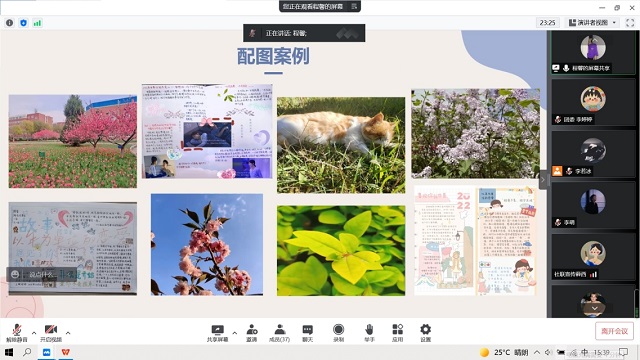Click the WPS Office taskbar icon
The image size is (640, 360).
(x=65, y=352)
